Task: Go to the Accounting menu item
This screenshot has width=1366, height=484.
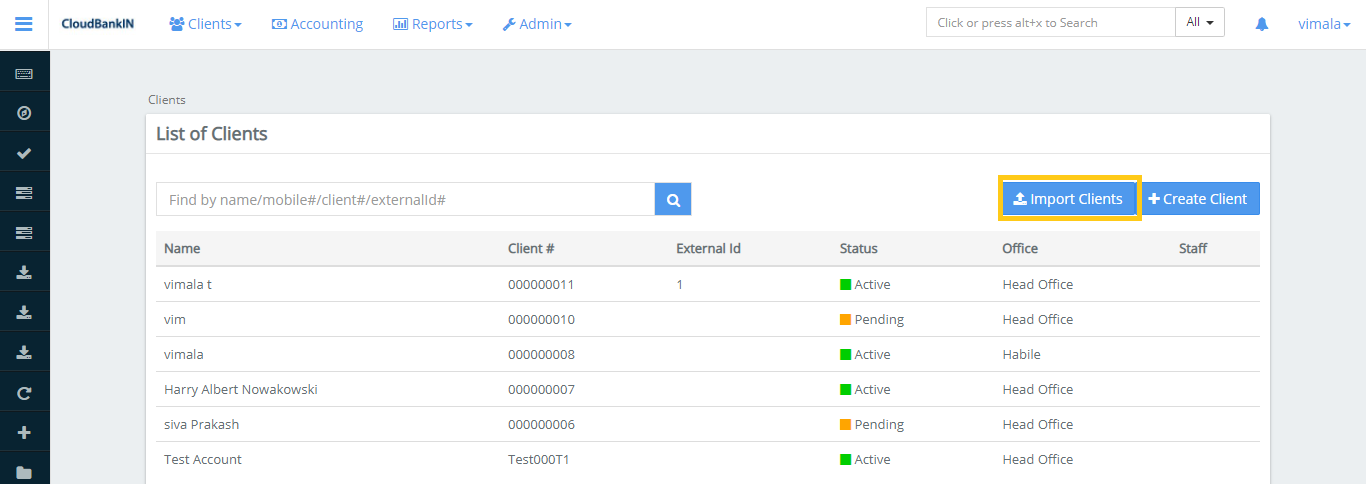Action: (x=317, y=24)
